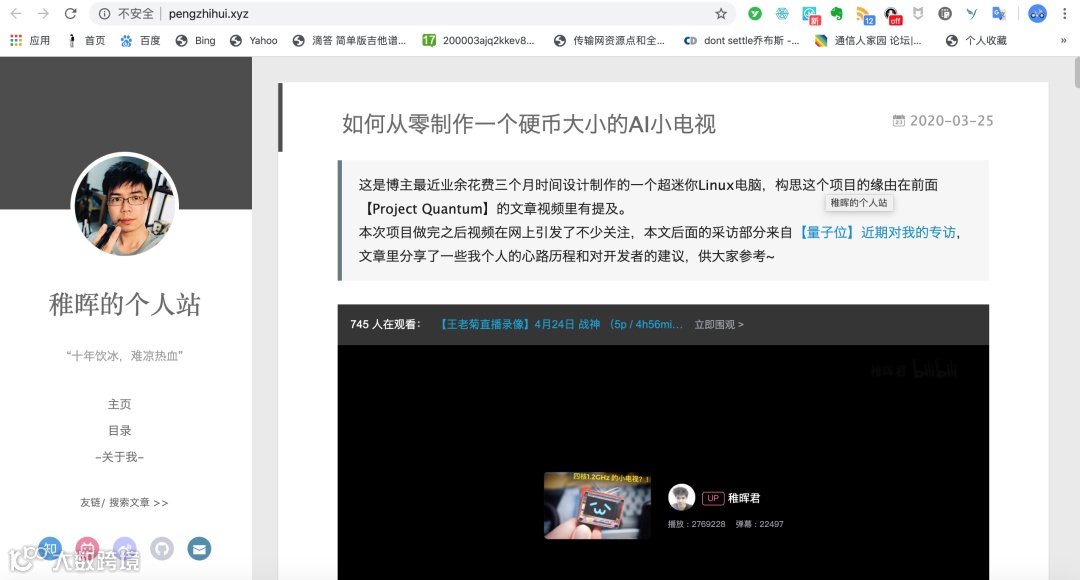Open the Chrome profile avatar

(x=1037, y=13)
